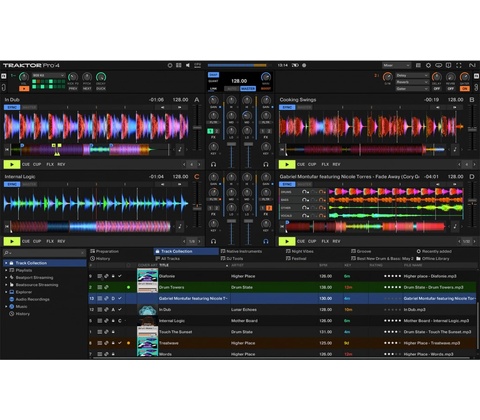Image resolution: width=480 pixels, height=420 pixels.
Task: Open the All Tracks favorite tab
Action: pos(168,259)
